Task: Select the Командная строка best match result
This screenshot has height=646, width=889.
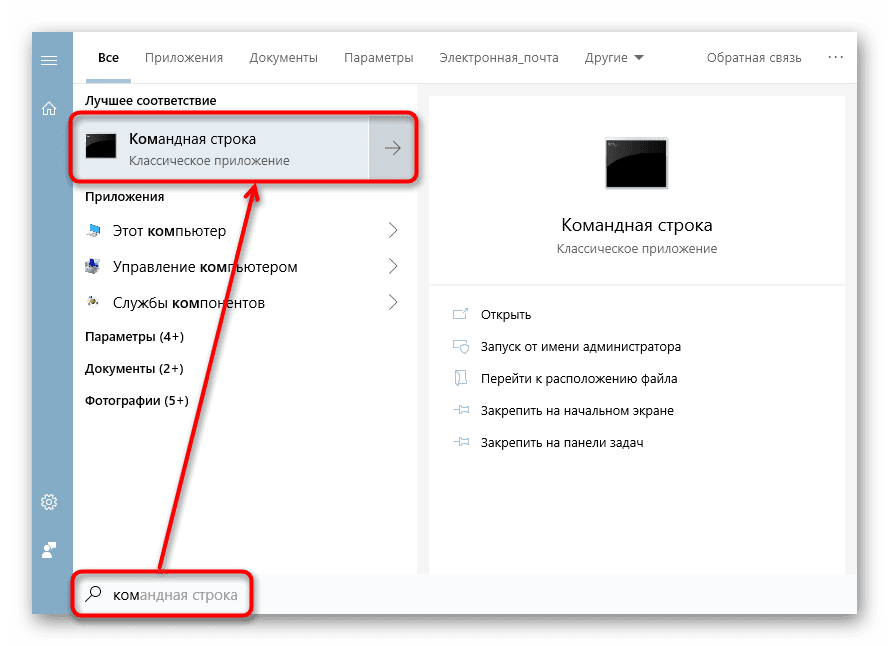Action: [221, 148]
